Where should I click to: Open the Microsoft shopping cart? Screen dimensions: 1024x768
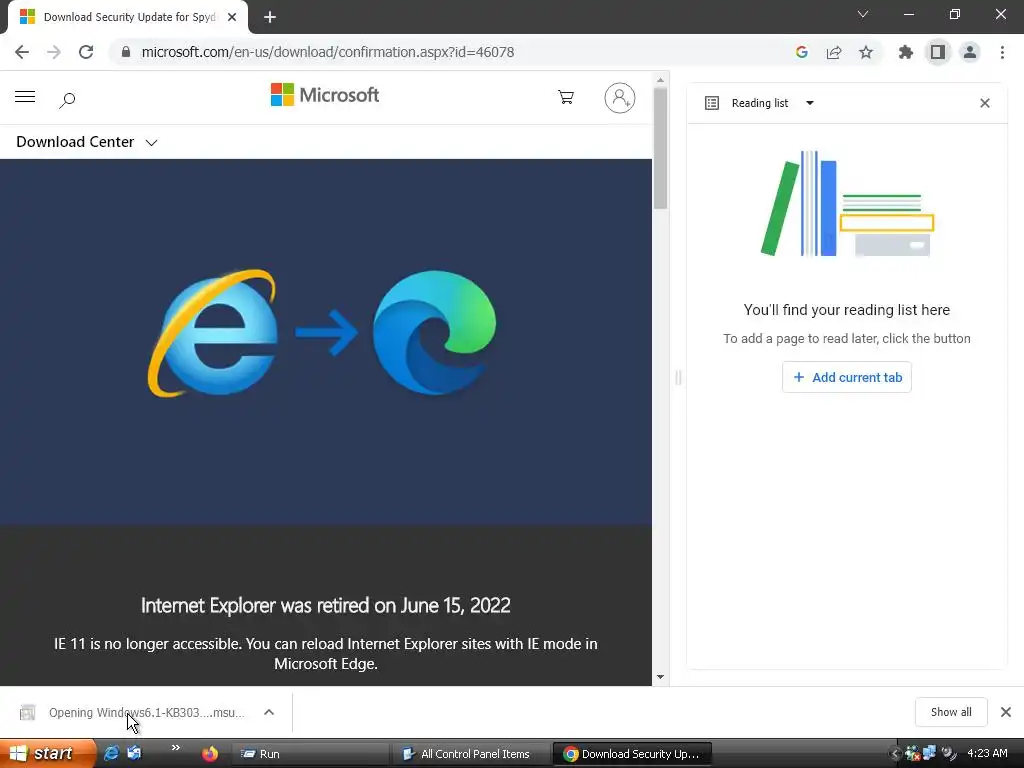pyautogui.click(x=566, y=97)
